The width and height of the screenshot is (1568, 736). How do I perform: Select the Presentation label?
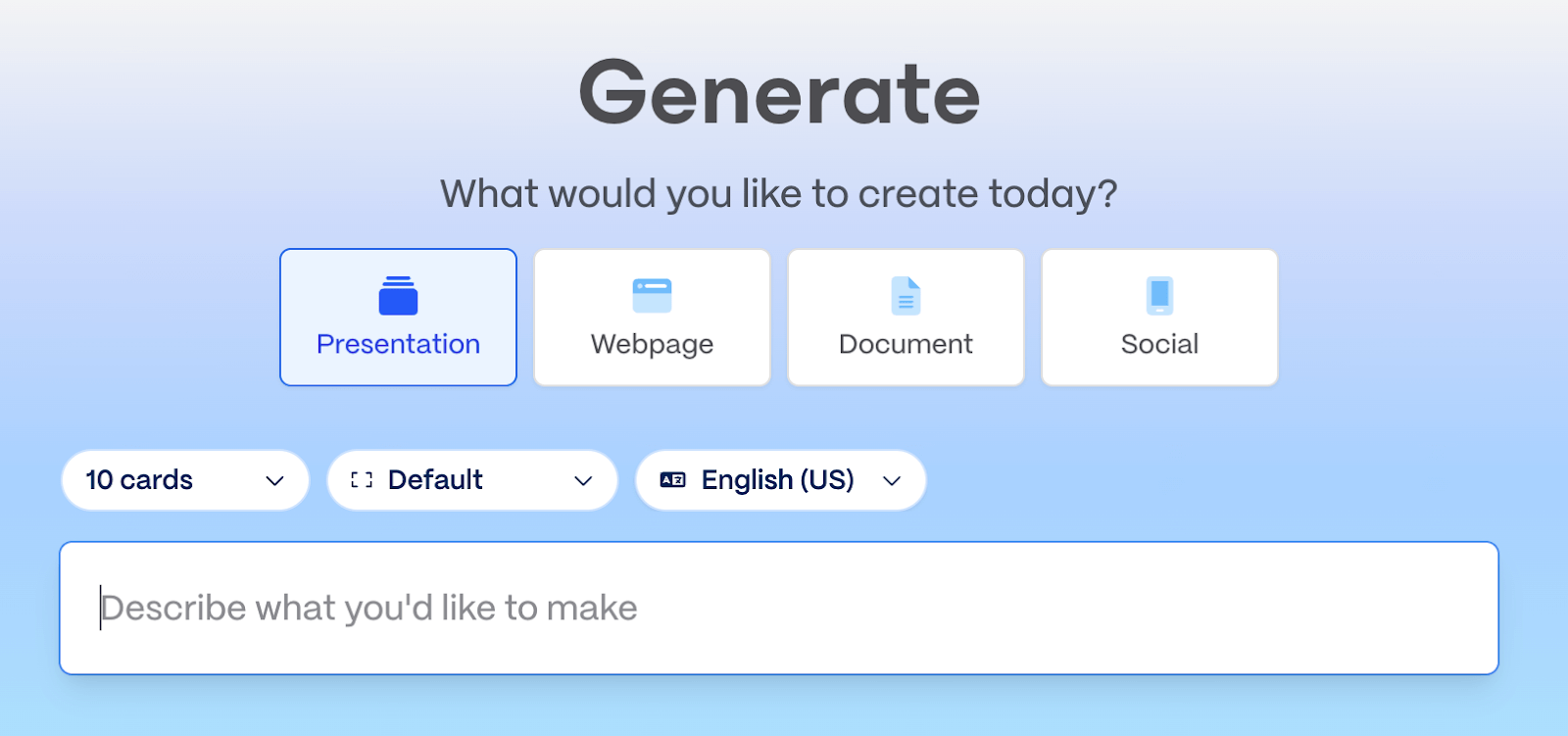[398, 344]
